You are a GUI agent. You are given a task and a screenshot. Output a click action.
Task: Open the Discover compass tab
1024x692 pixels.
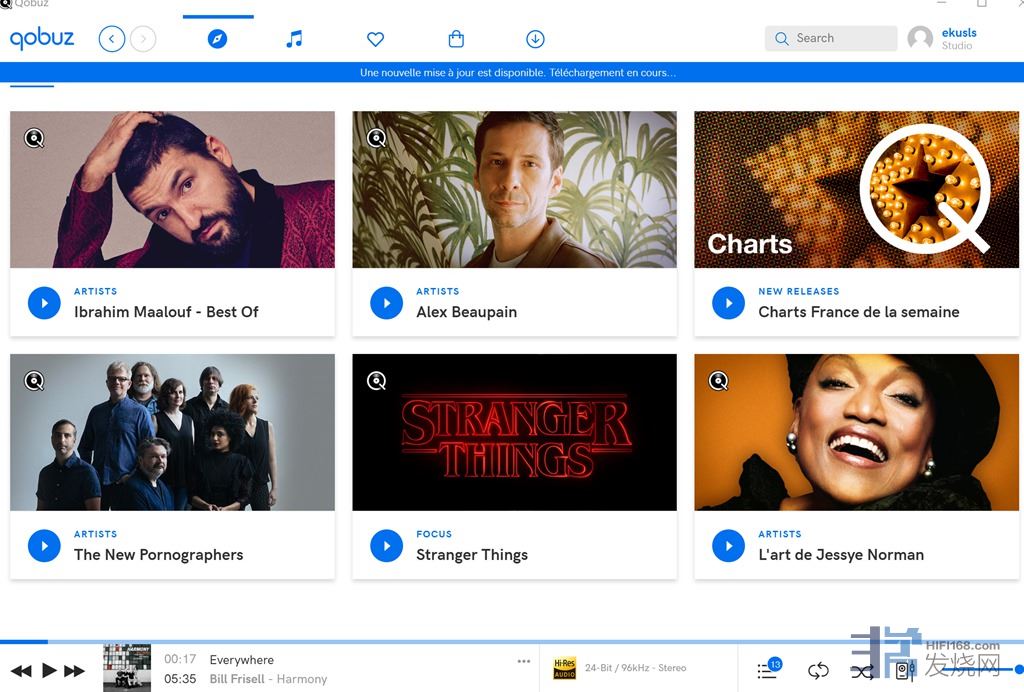tap(217, 39)
